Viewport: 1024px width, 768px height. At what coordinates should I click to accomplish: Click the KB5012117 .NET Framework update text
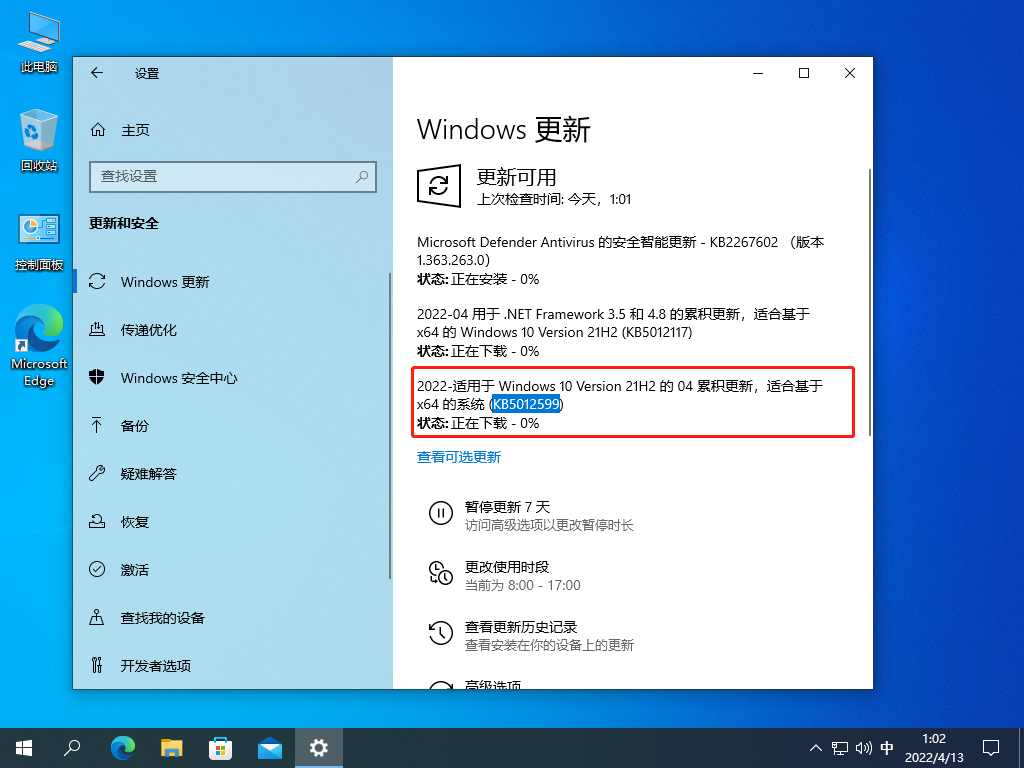614,323
